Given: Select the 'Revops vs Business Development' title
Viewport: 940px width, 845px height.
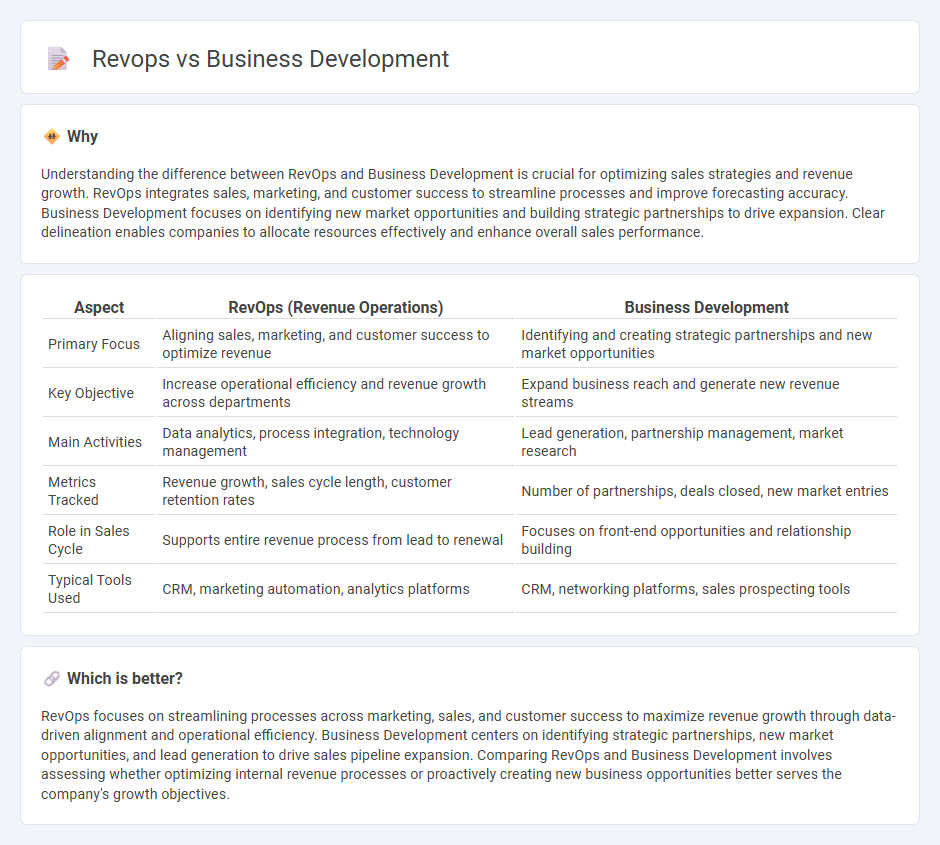Looking at the screenshot, I should click(270, 59).
